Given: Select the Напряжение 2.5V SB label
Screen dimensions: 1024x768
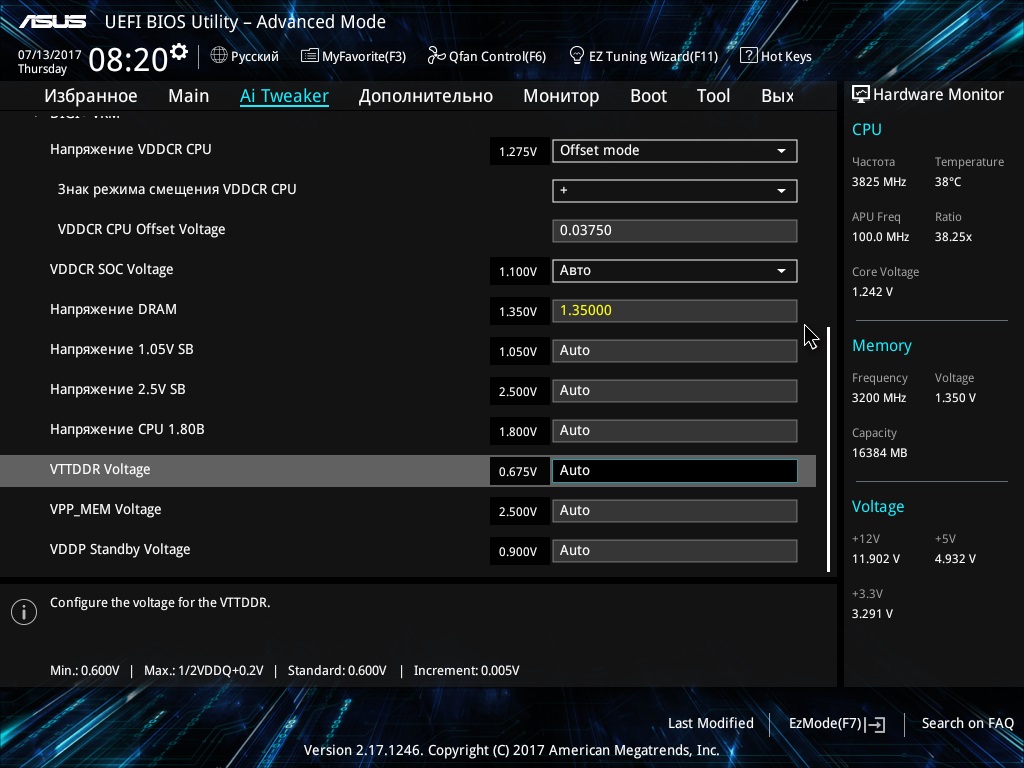Looking at the screenshot, I should tap(118, 389).
